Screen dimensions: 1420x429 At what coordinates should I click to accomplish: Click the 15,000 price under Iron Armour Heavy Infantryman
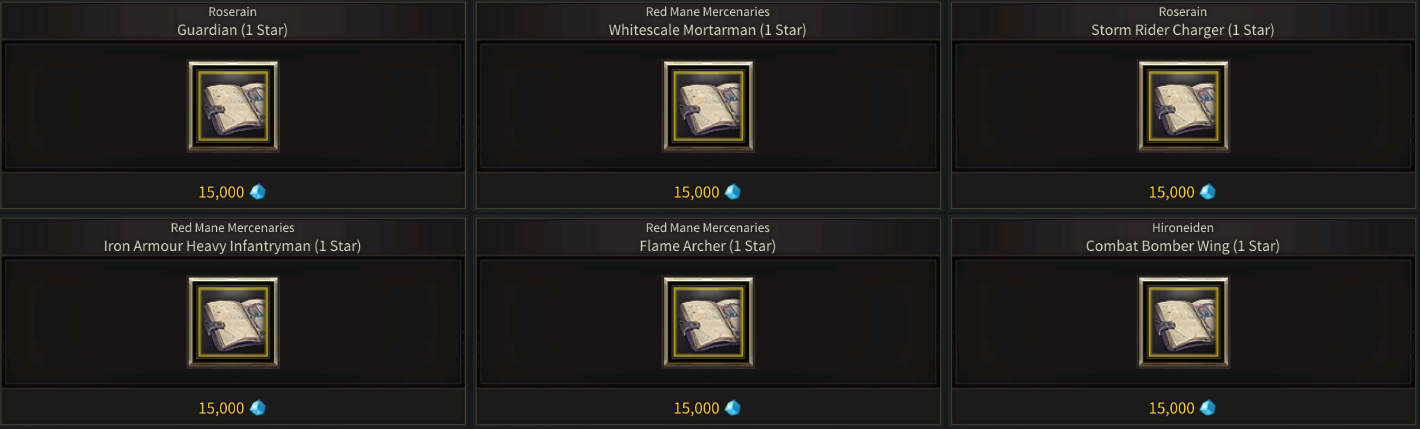coord(221,408)
